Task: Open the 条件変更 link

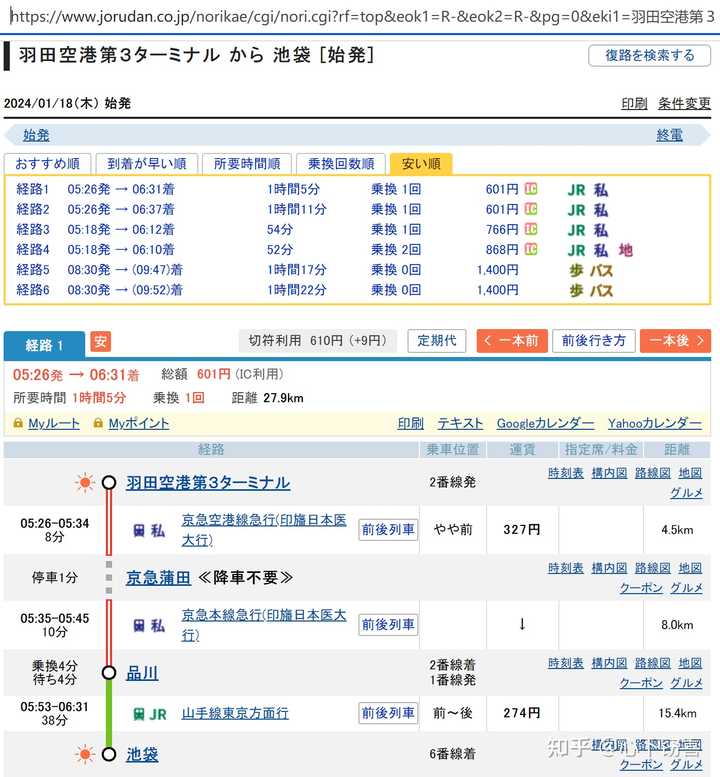Action: click(684, 104)
